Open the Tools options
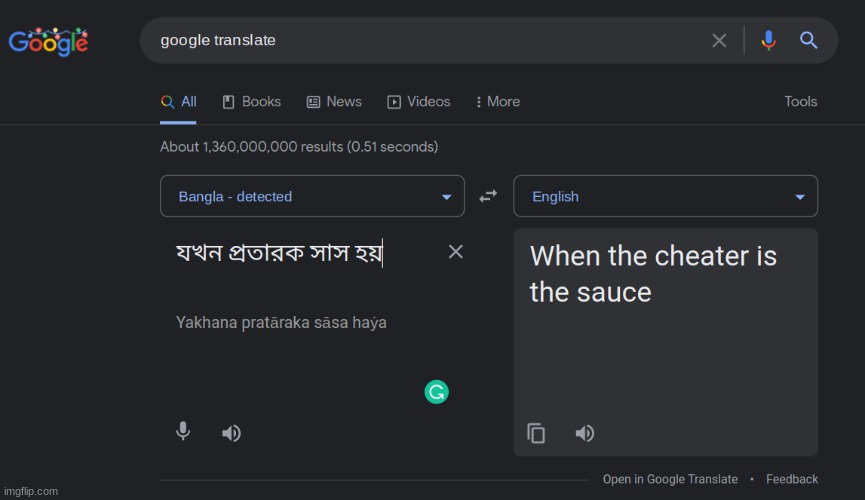The height and width of the screenshot is (500, 865). tap(800, 102)
